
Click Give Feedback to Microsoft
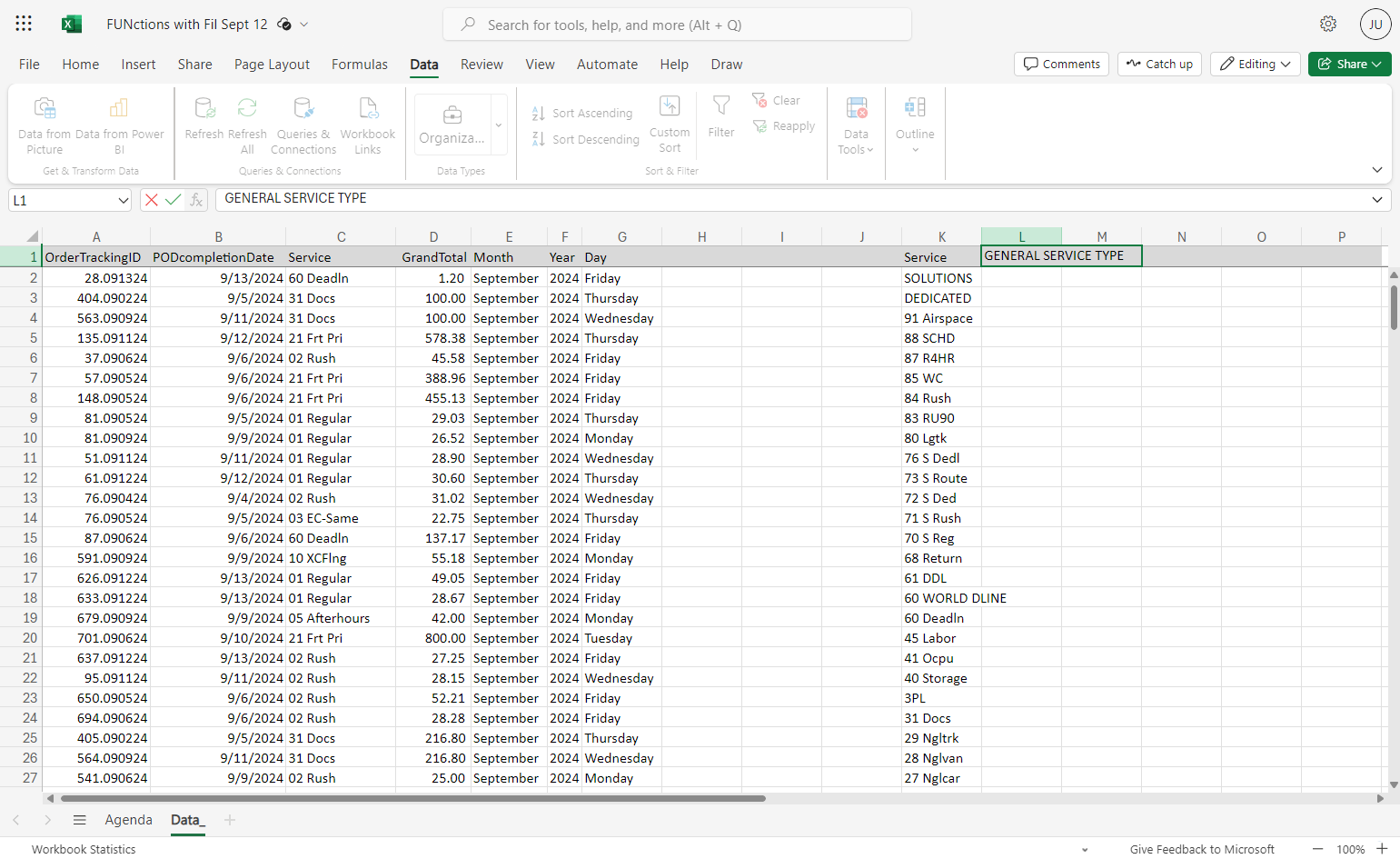[1202, 849]
